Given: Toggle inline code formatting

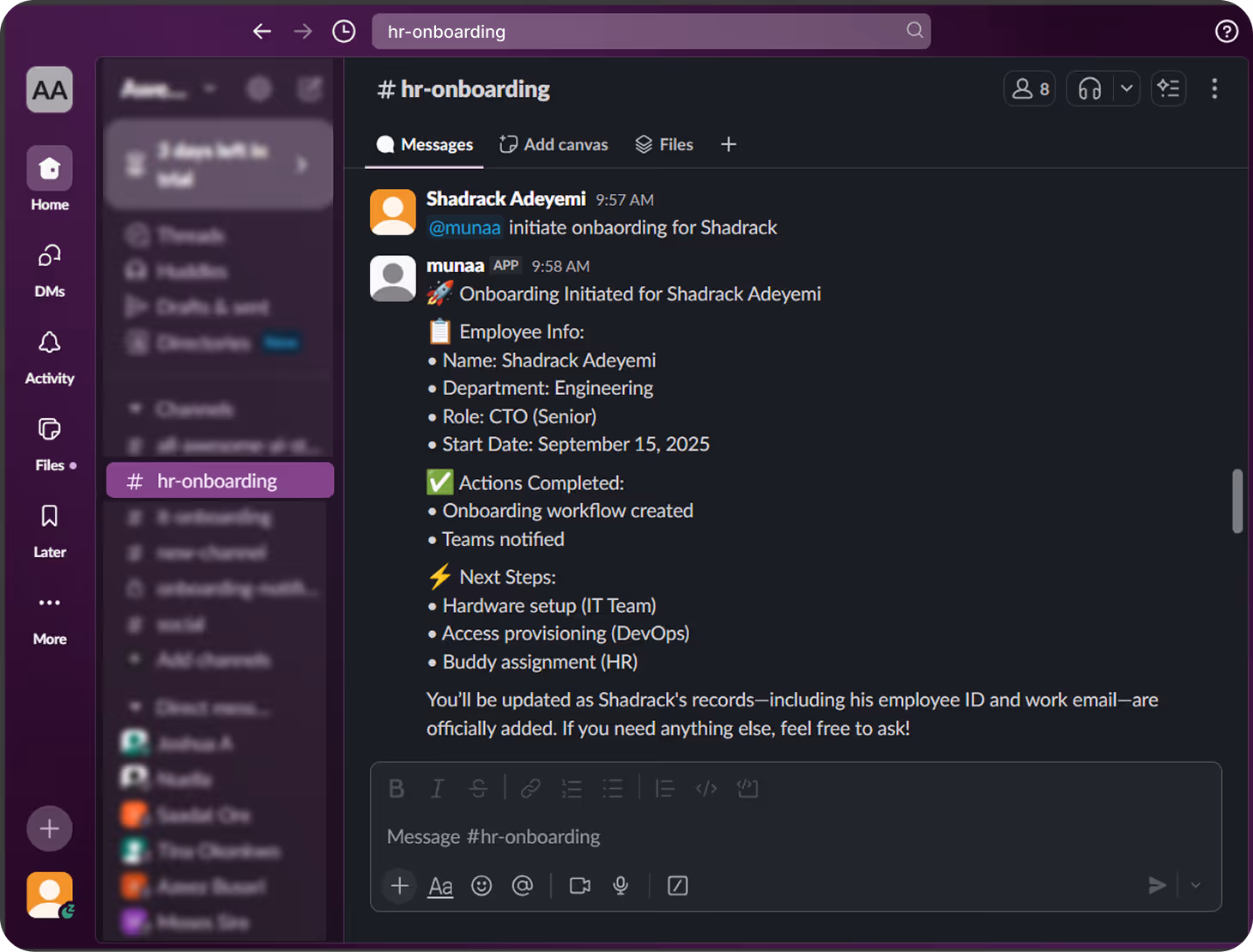Looking at the screenshot, I should (x=706, y=788).
